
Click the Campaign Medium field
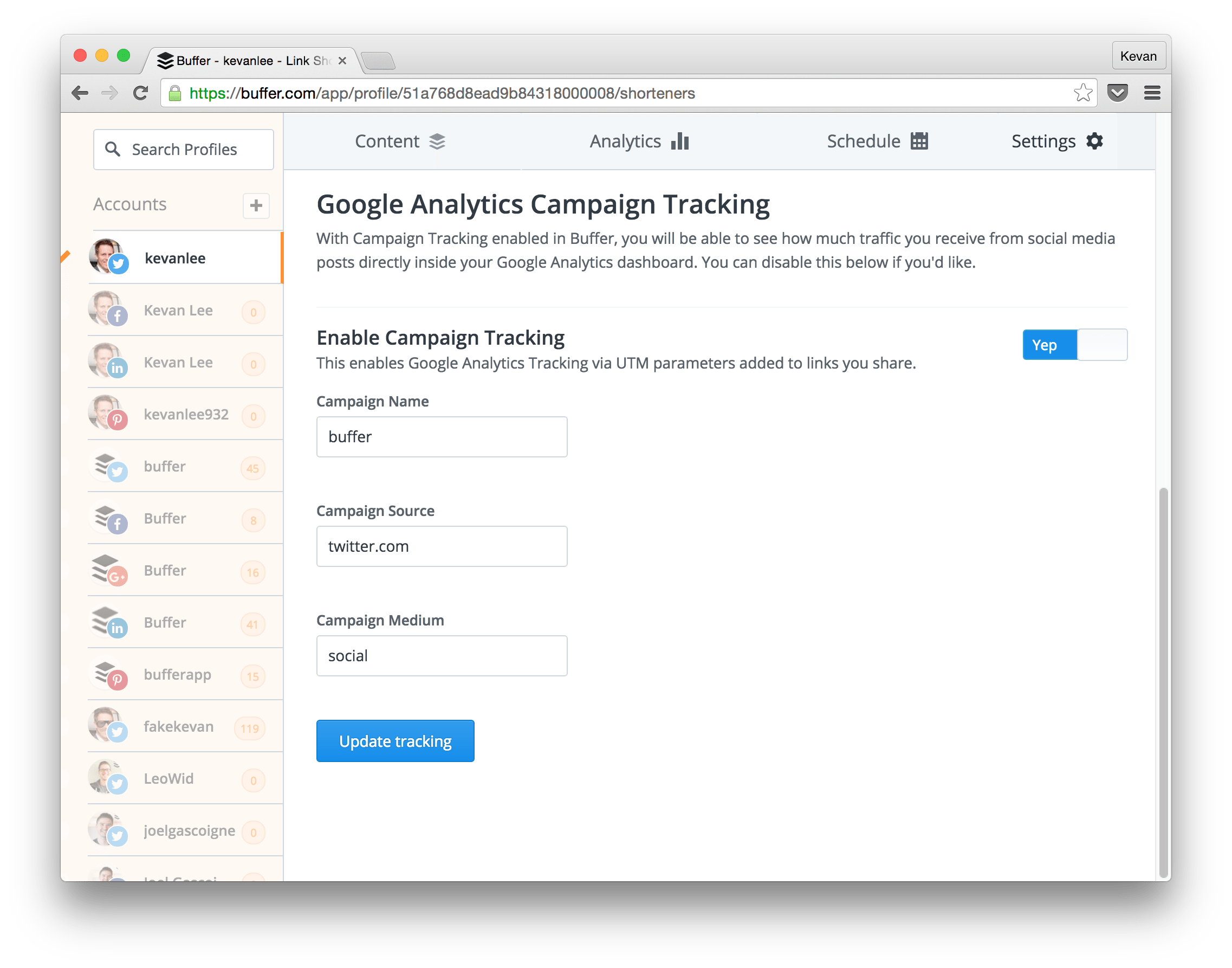pos(442,656)
